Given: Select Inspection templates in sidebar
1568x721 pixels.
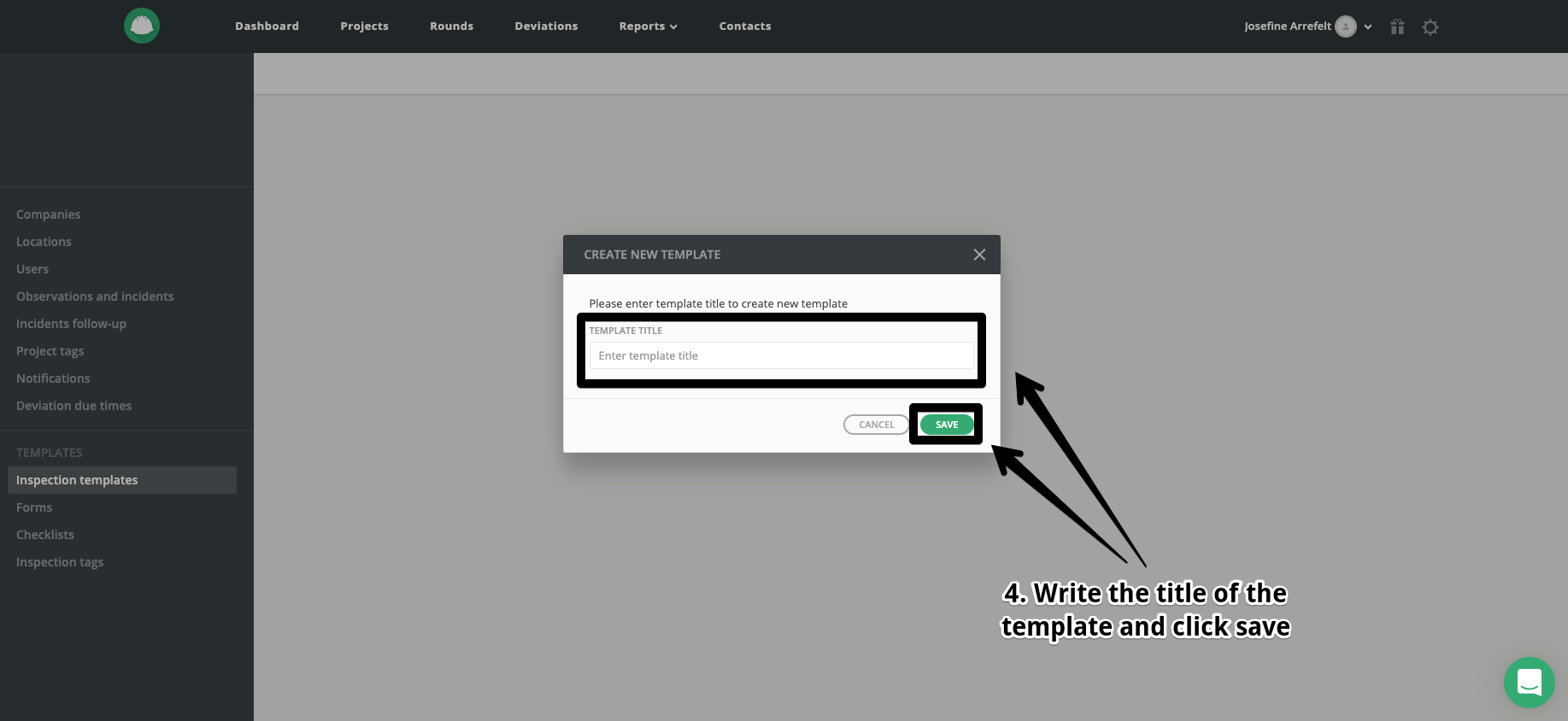Looking at the screenshot, I should coord(122,480).
